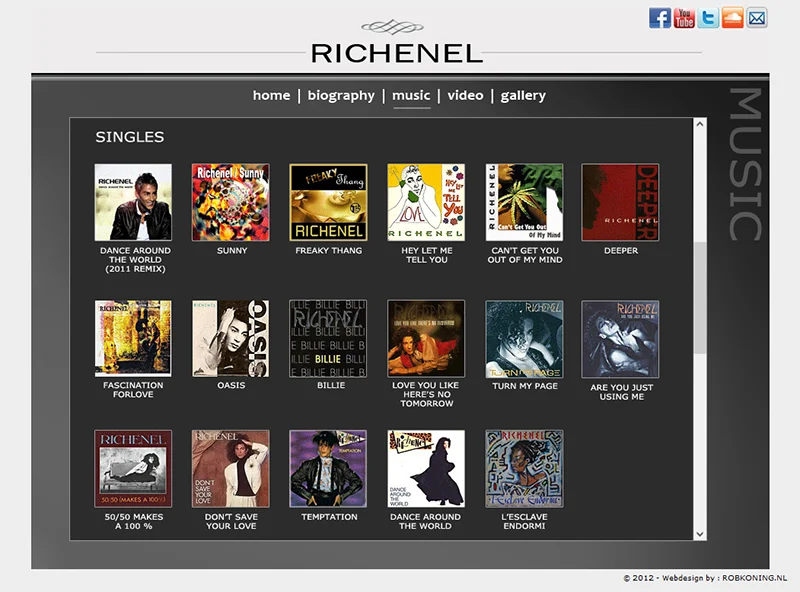
Task: Go to the home menu item
Action: pos(271,96)
